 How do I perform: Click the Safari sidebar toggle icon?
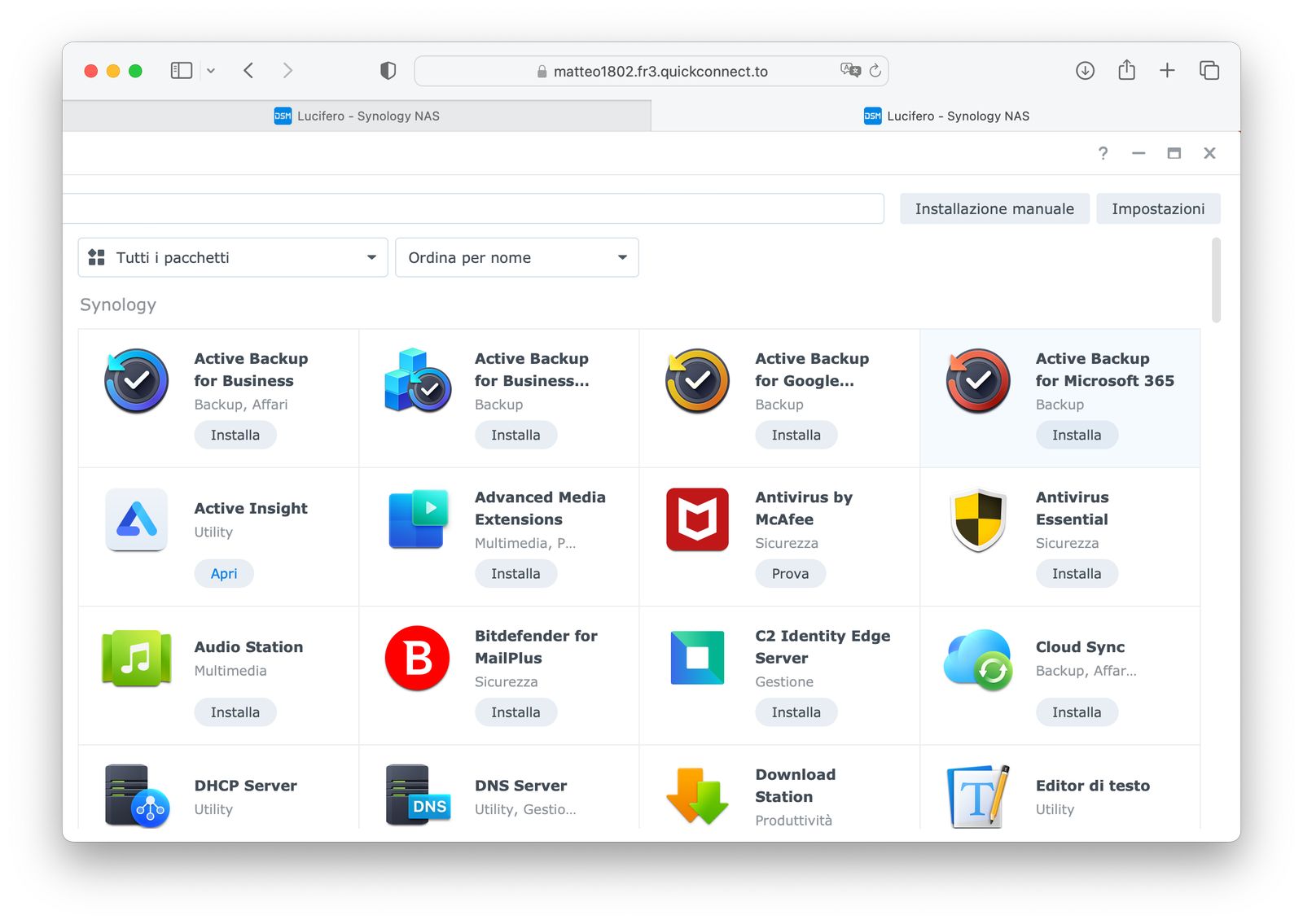(181, 71)
